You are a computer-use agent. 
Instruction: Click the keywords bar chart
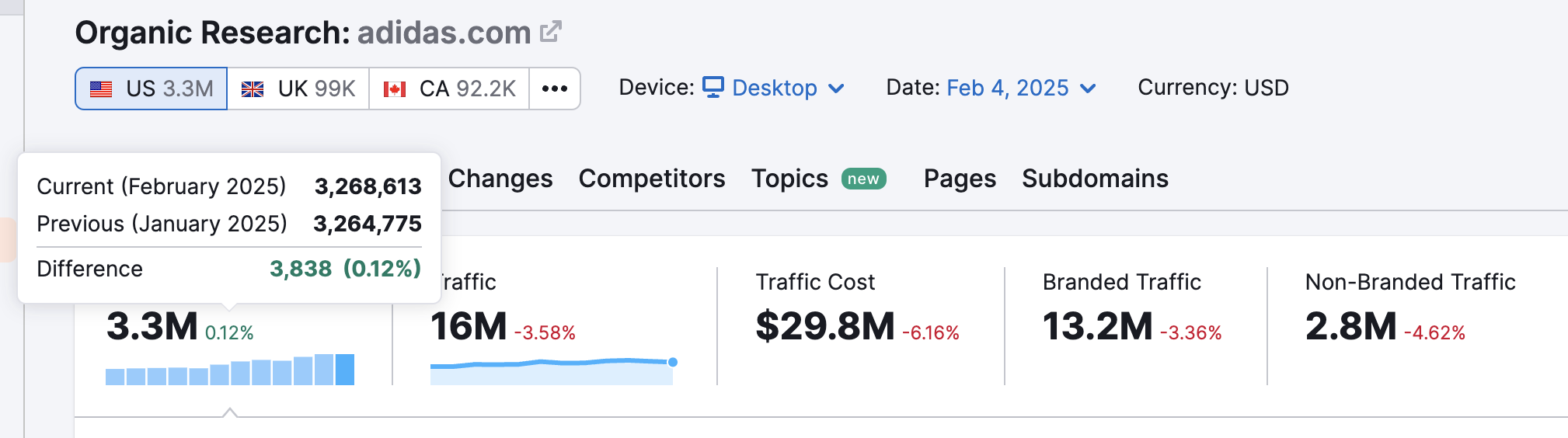coord(230,370)
